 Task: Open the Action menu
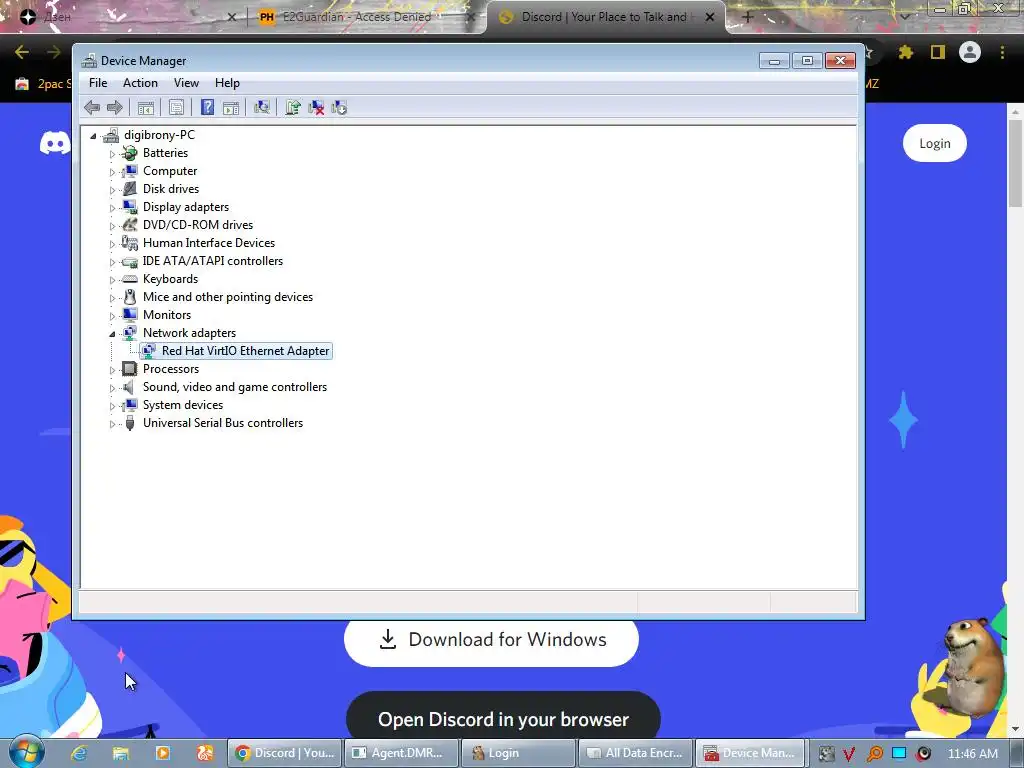tap(140, 83)
